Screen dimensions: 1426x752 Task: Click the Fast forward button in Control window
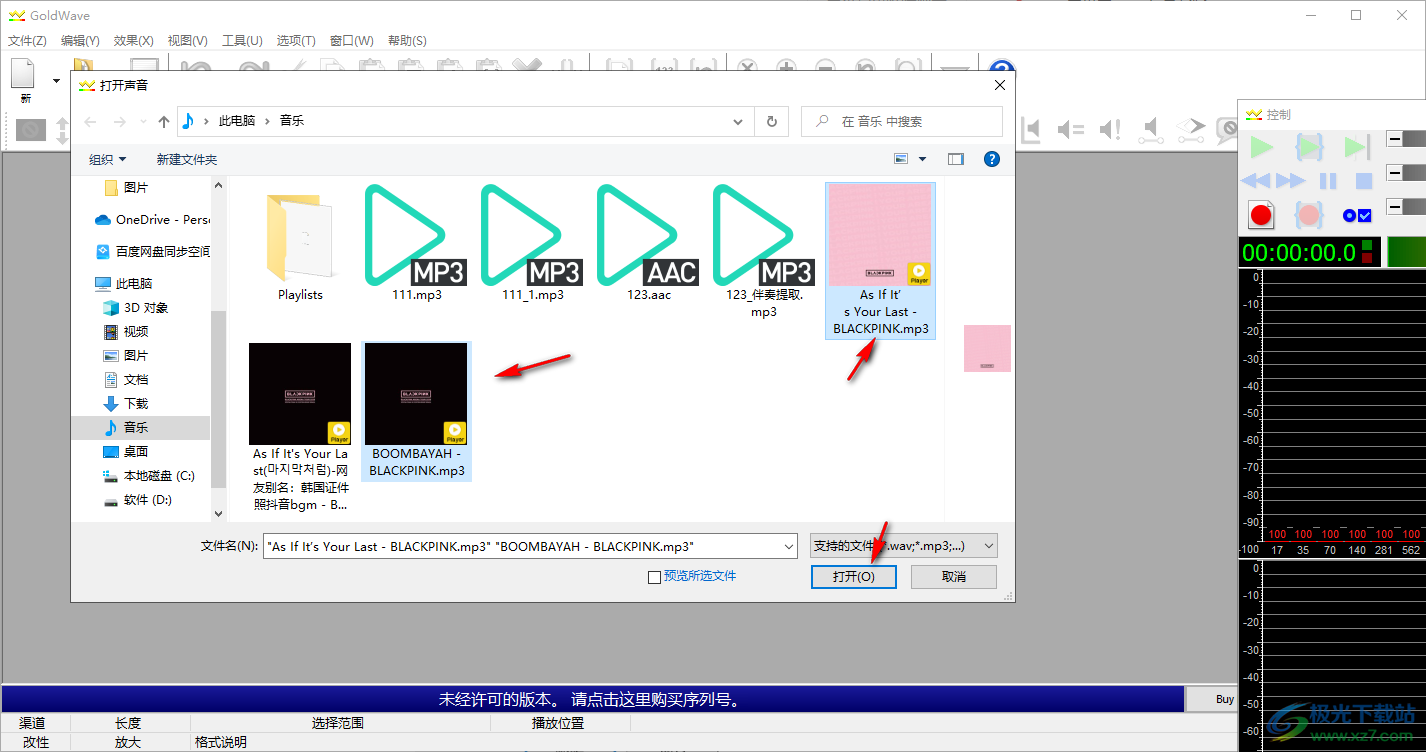tap(1290, 181)
